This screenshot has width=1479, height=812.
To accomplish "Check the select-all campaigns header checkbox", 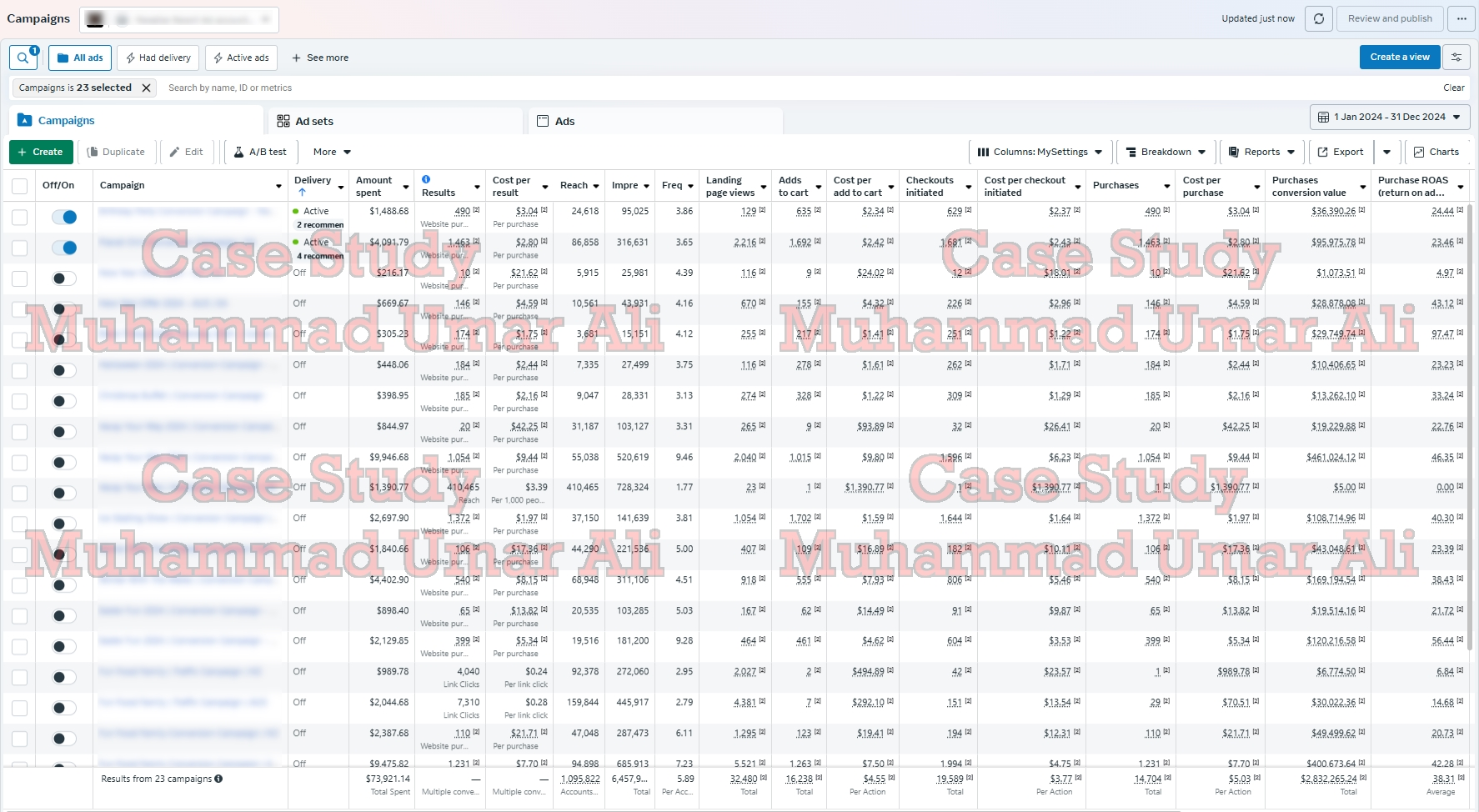I will (19, 186).
